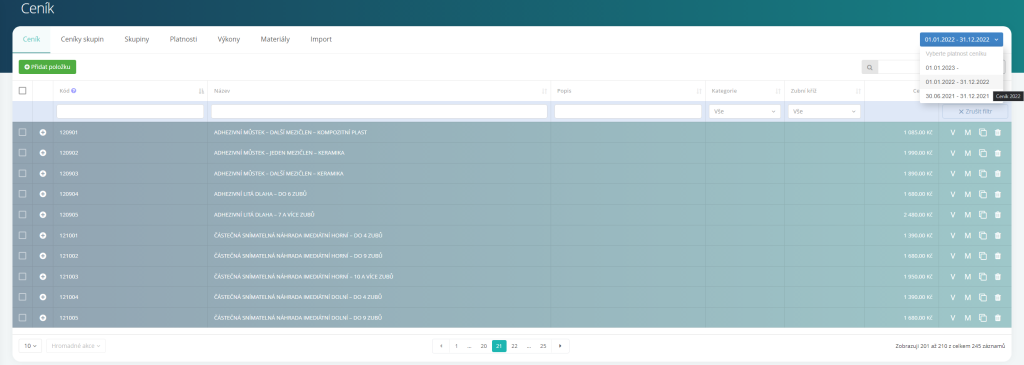Delete the row 121004 item
The width and height of the screenshot is (1024, 365).
coord(997,297)
